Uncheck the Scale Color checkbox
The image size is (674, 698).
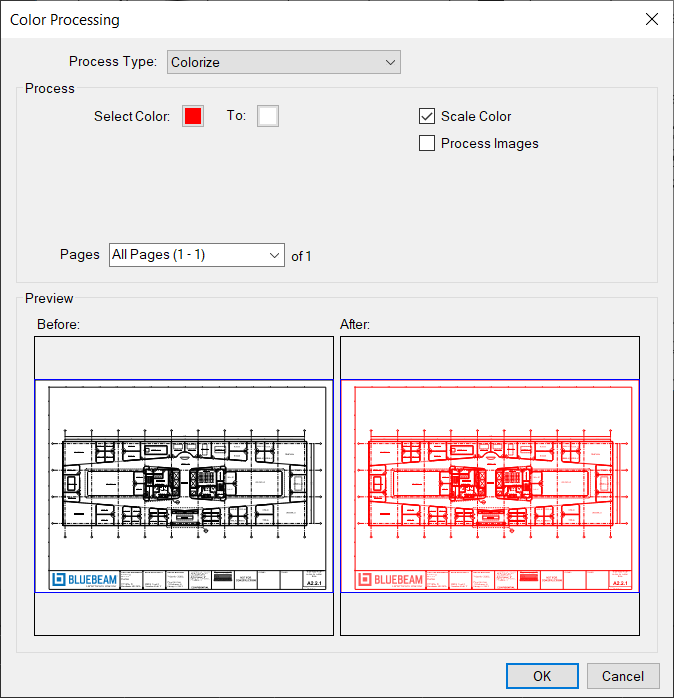(427, 116)
